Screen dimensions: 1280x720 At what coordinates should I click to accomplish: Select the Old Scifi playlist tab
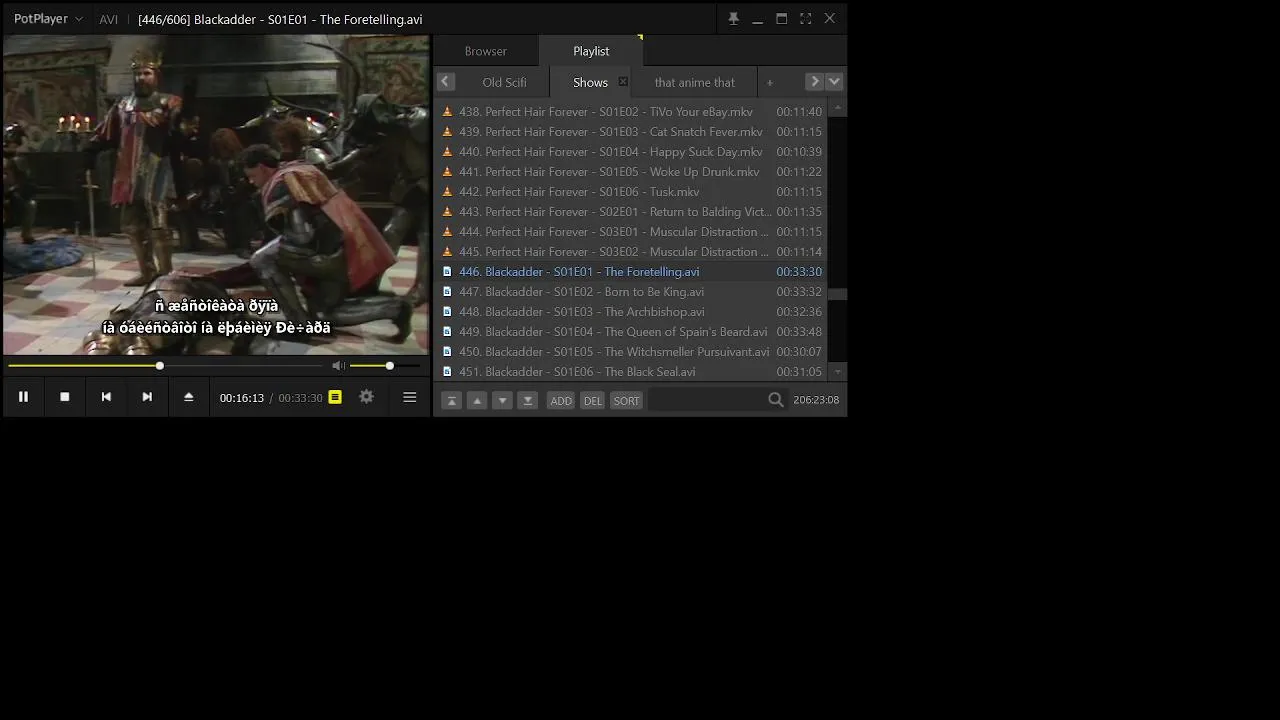coord(504,82)
